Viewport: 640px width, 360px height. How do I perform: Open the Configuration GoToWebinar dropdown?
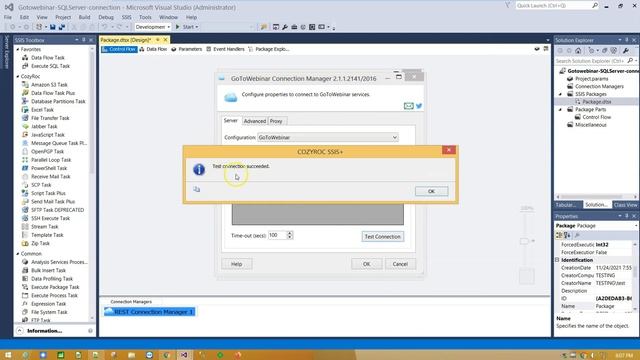click(328, 138)
